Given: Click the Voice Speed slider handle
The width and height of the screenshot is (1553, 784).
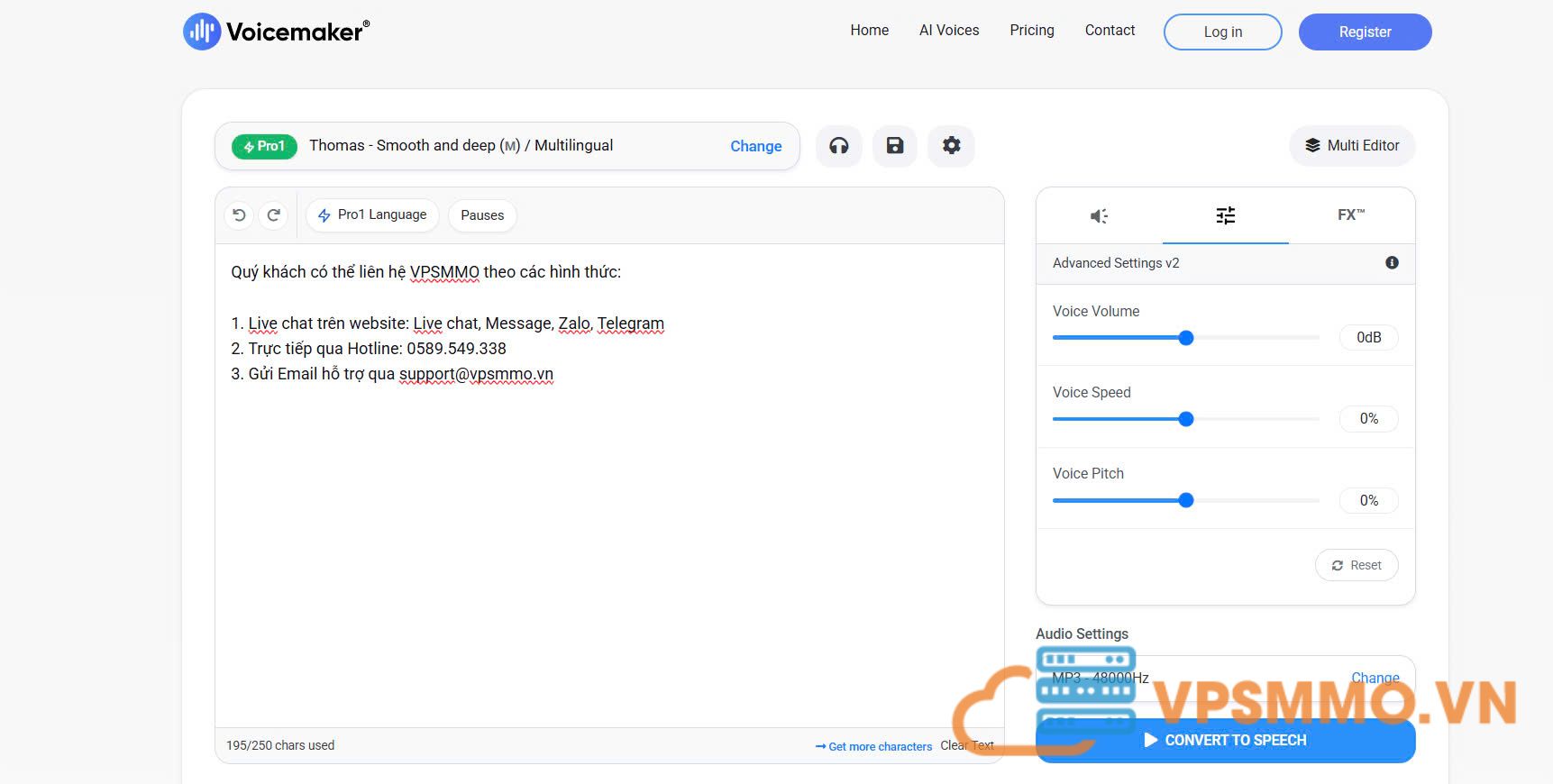Looking at the screenshot, I should pos(1186,419).
